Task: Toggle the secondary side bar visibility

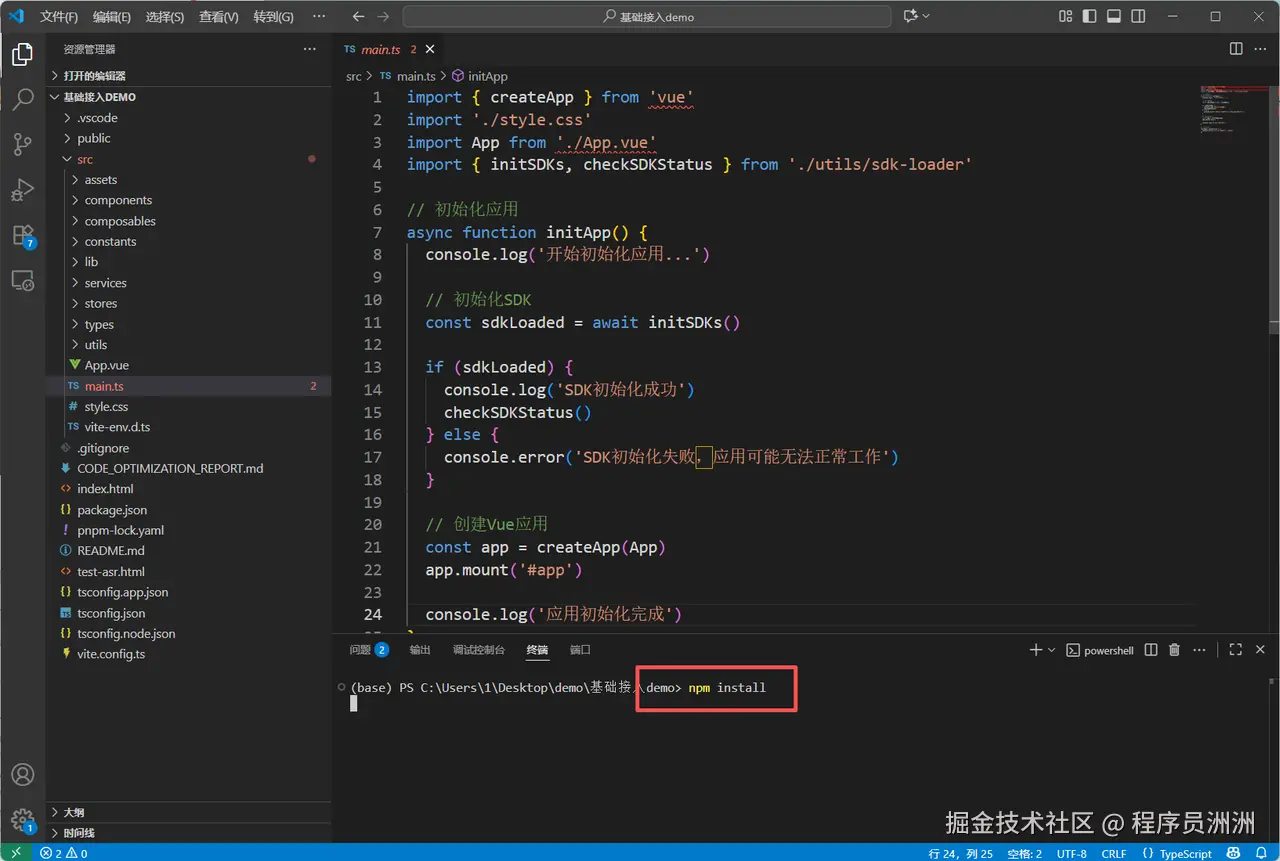Action: 1137,17
